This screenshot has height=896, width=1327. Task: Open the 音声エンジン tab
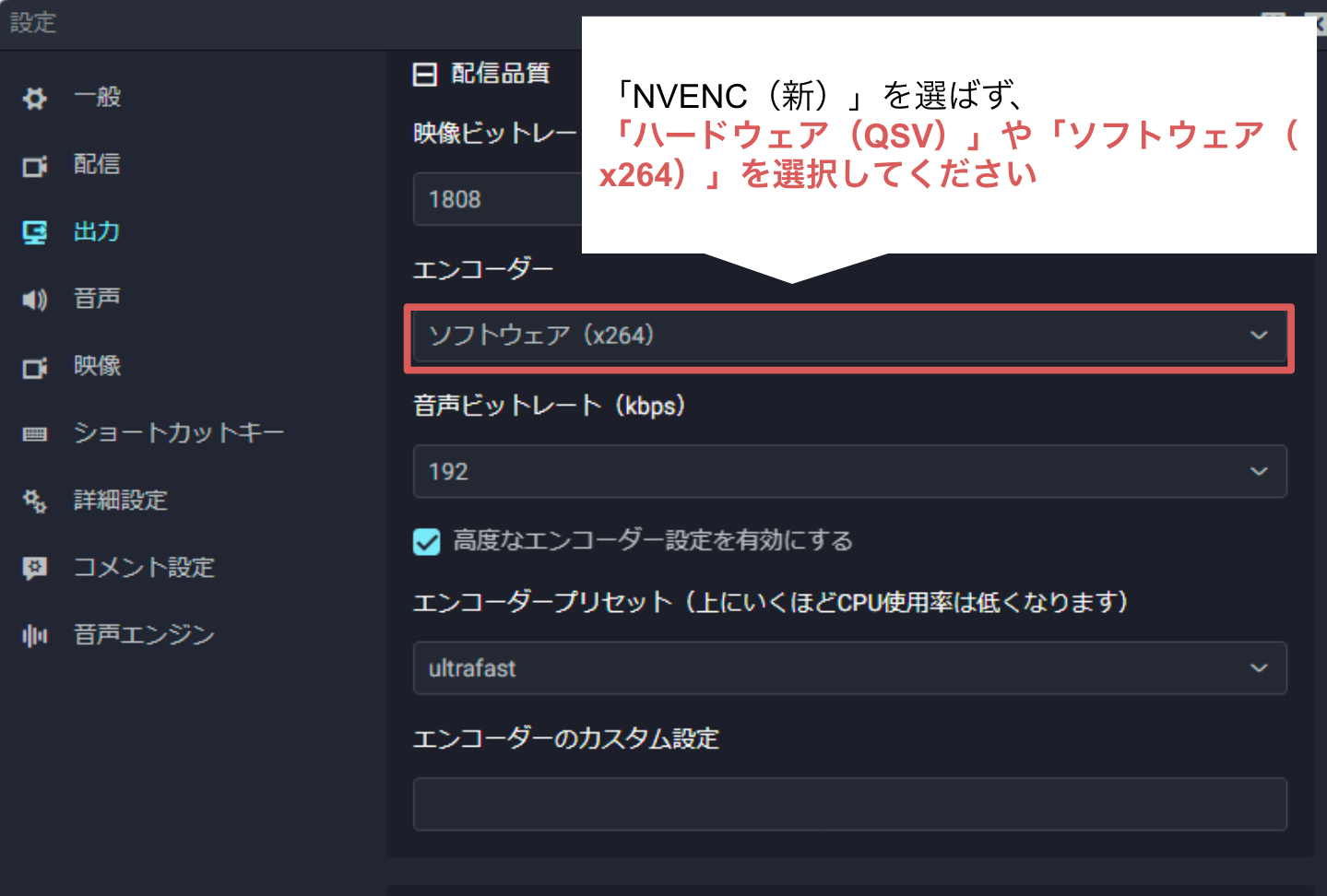(144, 635)
